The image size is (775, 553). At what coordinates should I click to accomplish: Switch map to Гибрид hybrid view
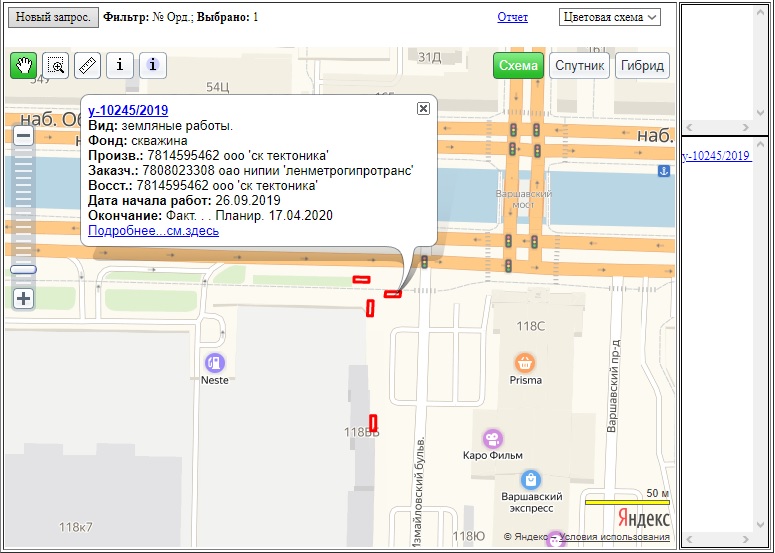642,66
